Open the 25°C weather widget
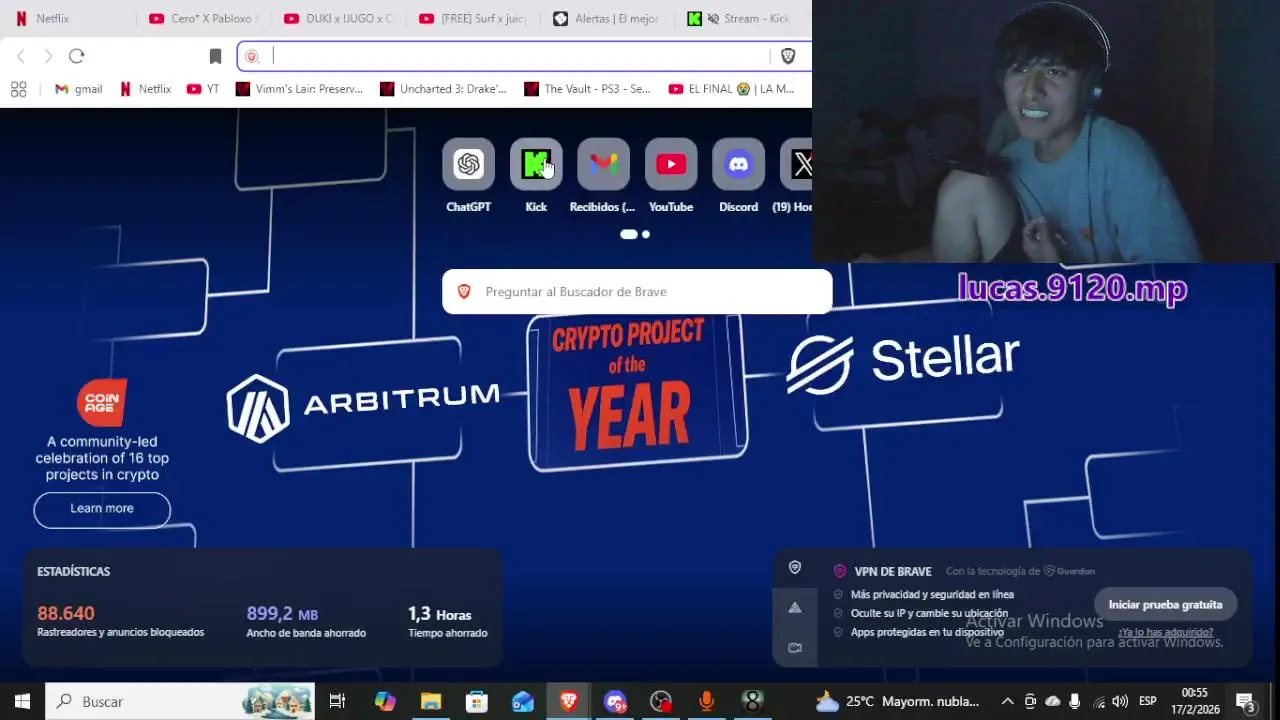The height and width of the screenshot is (720, 1280). [x=897, y=702]
